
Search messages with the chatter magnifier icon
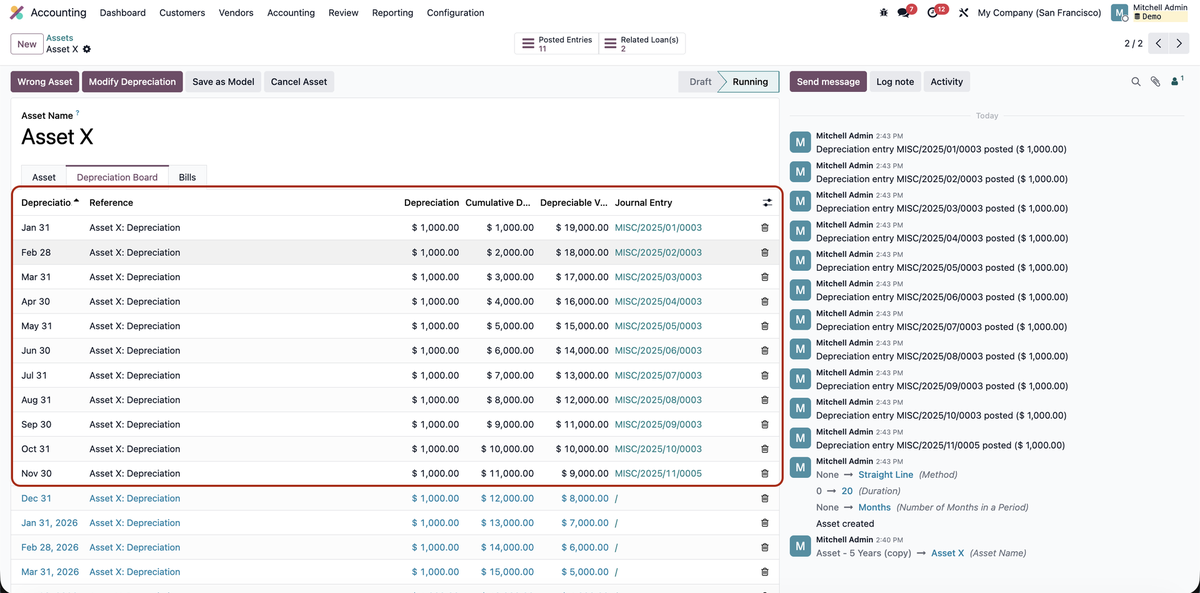(1136, 82)
